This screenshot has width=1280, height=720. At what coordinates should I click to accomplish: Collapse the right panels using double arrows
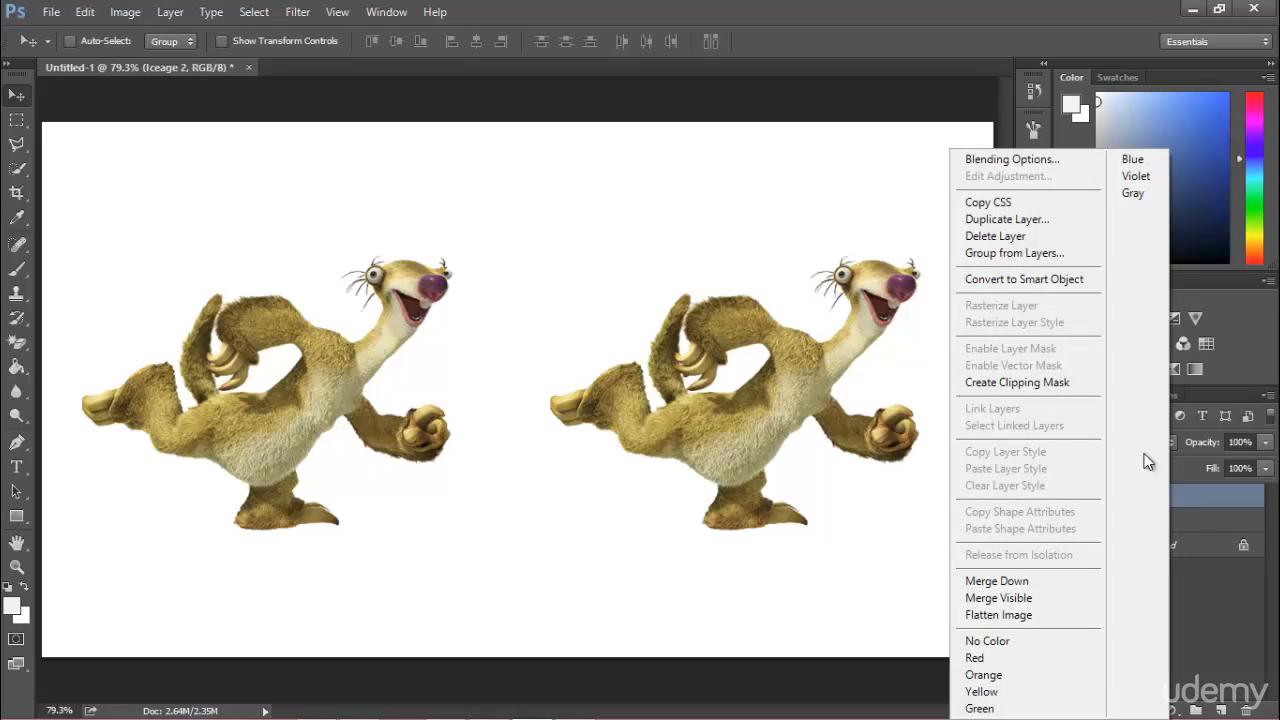pyautogui.click(x=1270, y=63)
